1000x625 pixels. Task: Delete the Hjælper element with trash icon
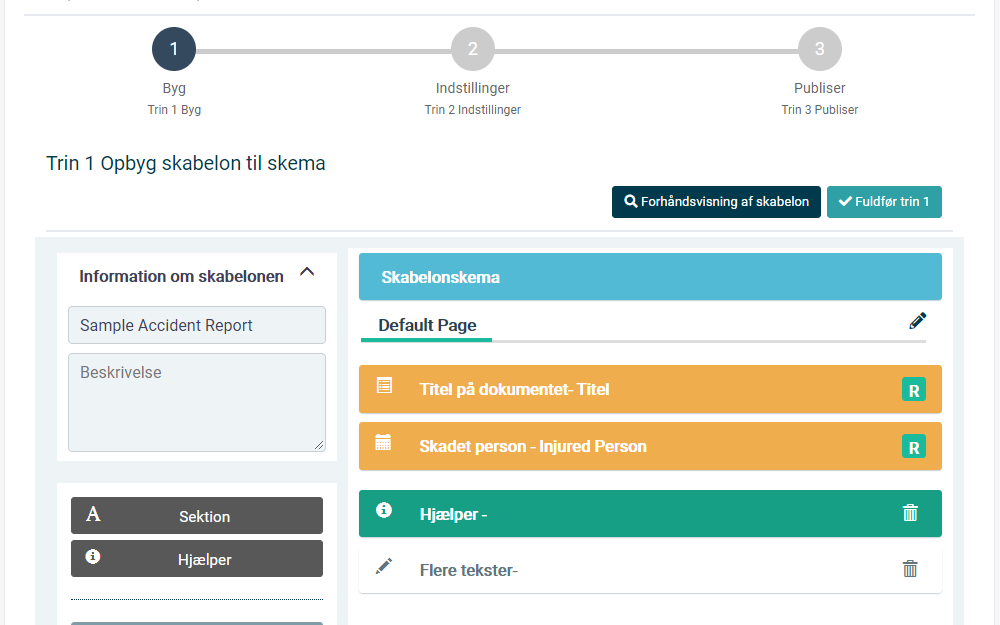[x=910, y=513]
